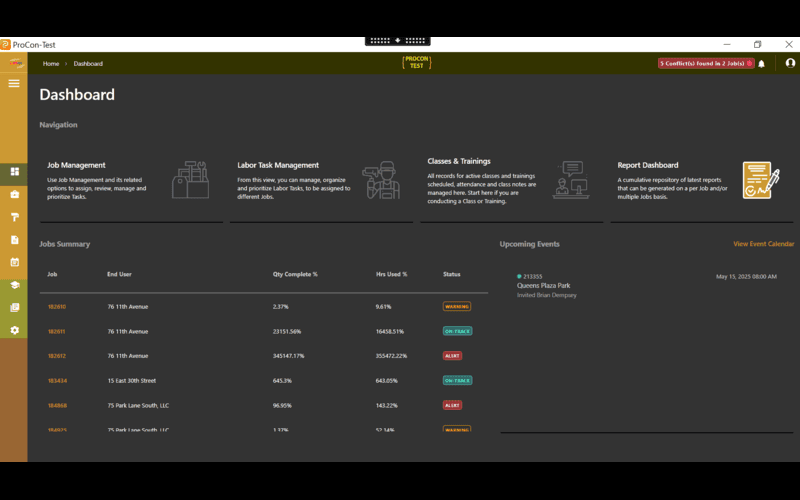The width and height of the screenshot is (800, 500).
Task: Restore down the ProCon-Test window
Action: [x=758, y=44]
